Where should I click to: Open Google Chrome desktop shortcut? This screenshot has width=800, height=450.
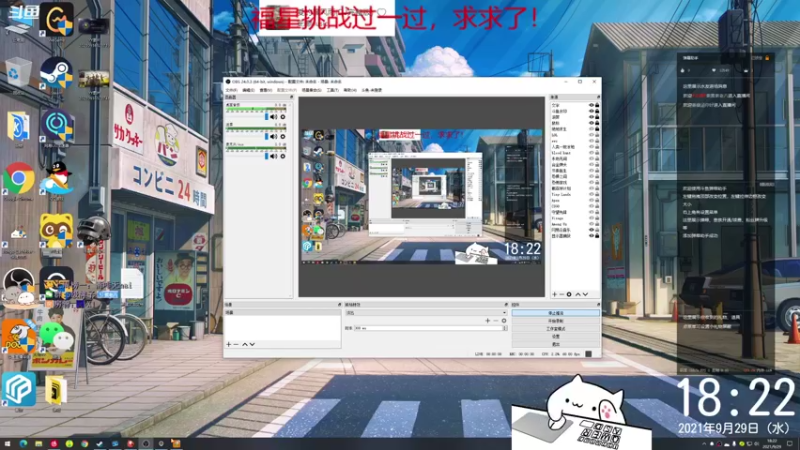[x=19, y=179]
